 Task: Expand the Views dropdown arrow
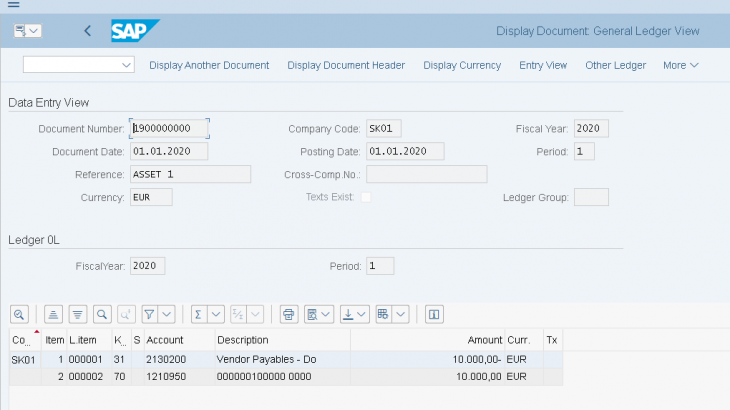[326, 315]
